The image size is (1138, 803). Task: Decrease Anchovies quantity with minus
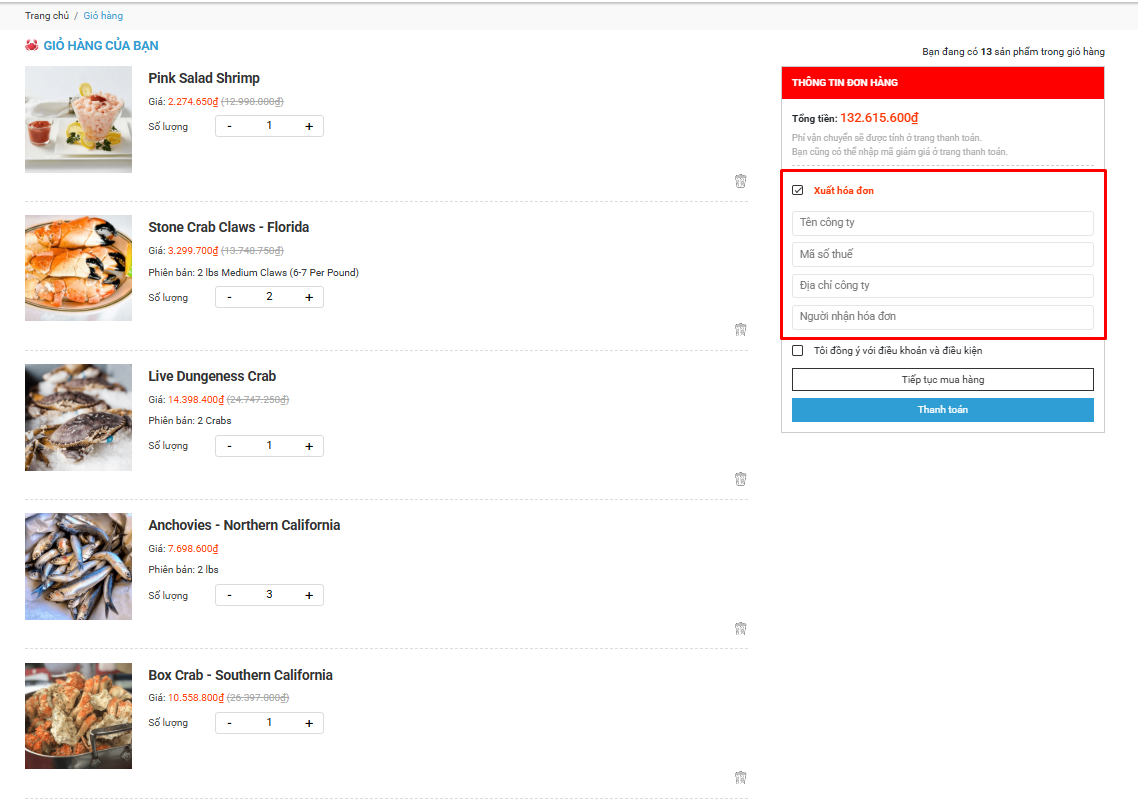229,595
